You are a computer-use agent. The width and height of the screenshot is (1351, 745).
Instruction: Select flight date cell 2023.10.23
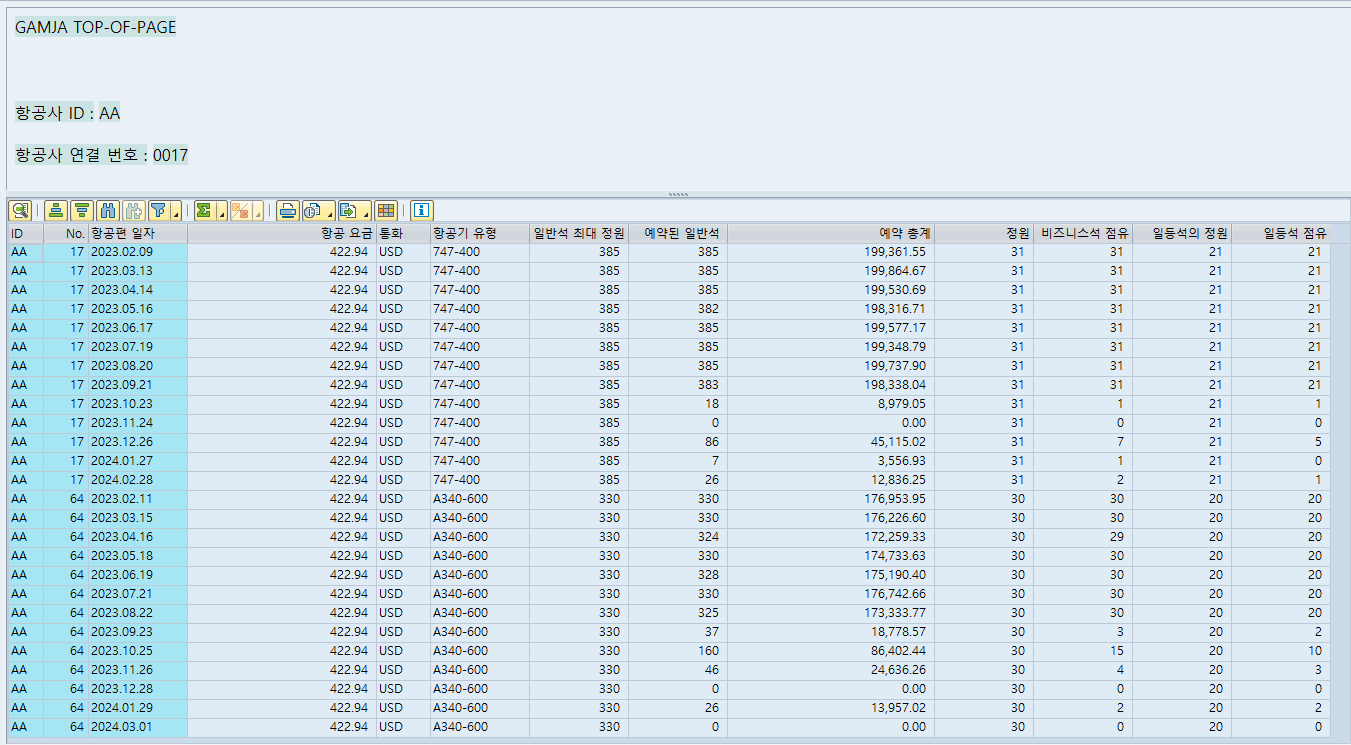point(138,404)
